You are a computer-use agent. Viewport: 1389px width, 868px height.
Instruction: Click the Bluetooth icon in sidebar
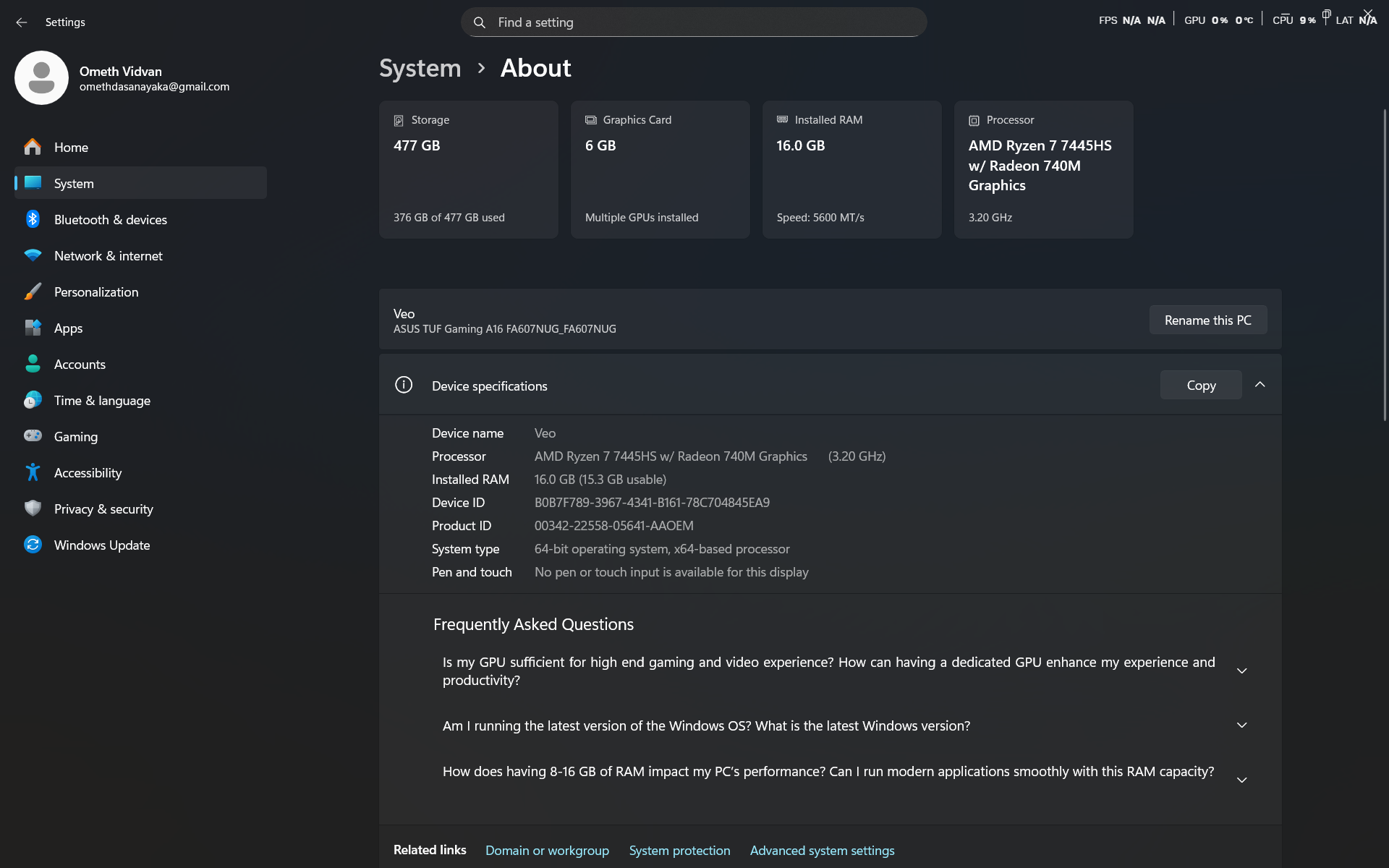tap(33, 219)
